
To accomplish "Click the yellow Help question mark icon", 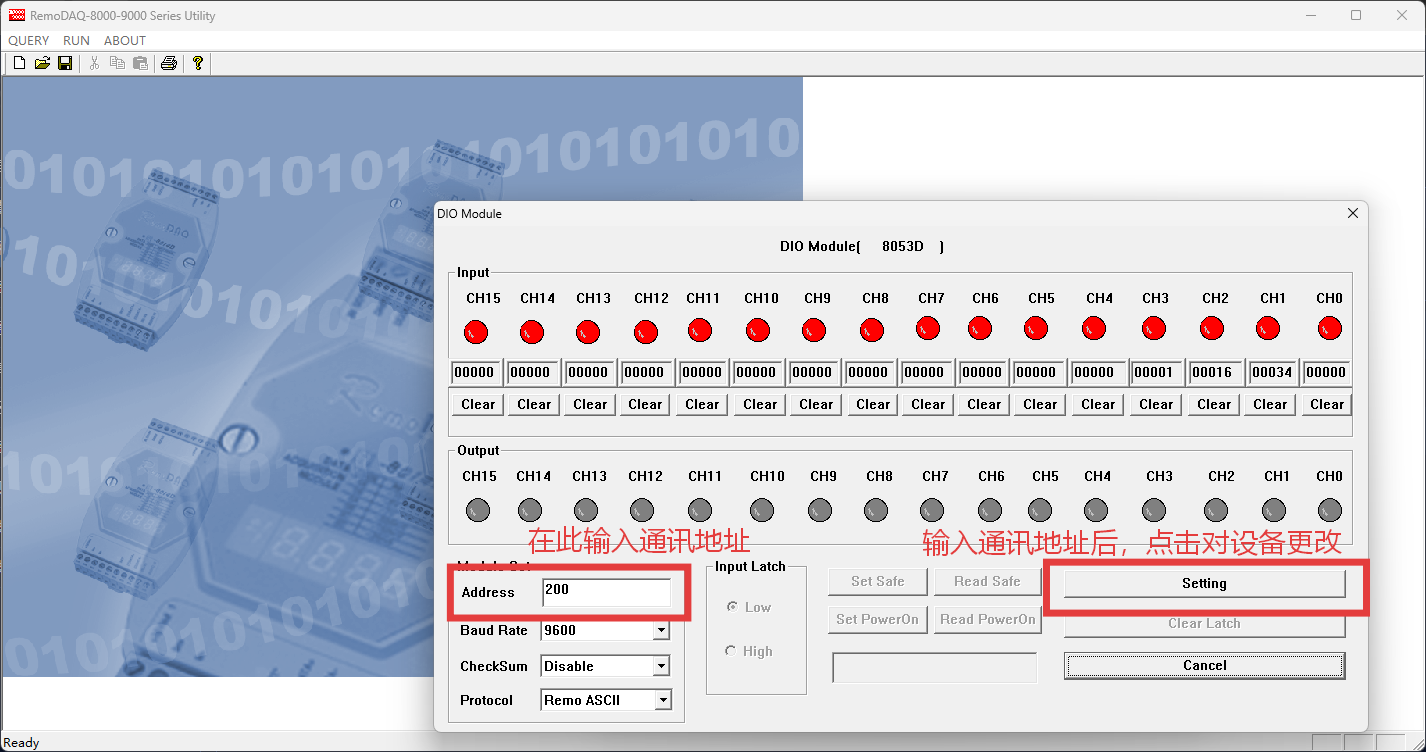I will [x=198, y=63].
